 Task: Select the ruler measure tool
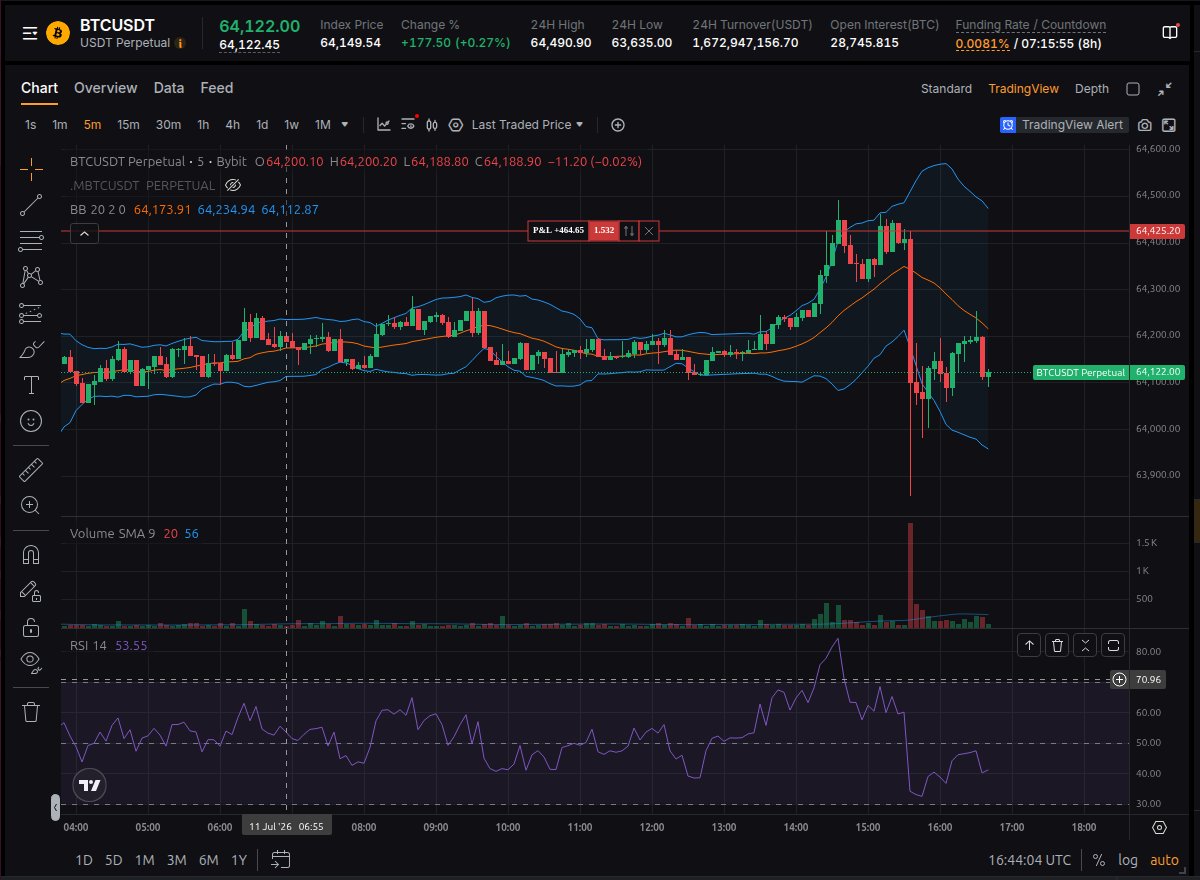(31, 469)
